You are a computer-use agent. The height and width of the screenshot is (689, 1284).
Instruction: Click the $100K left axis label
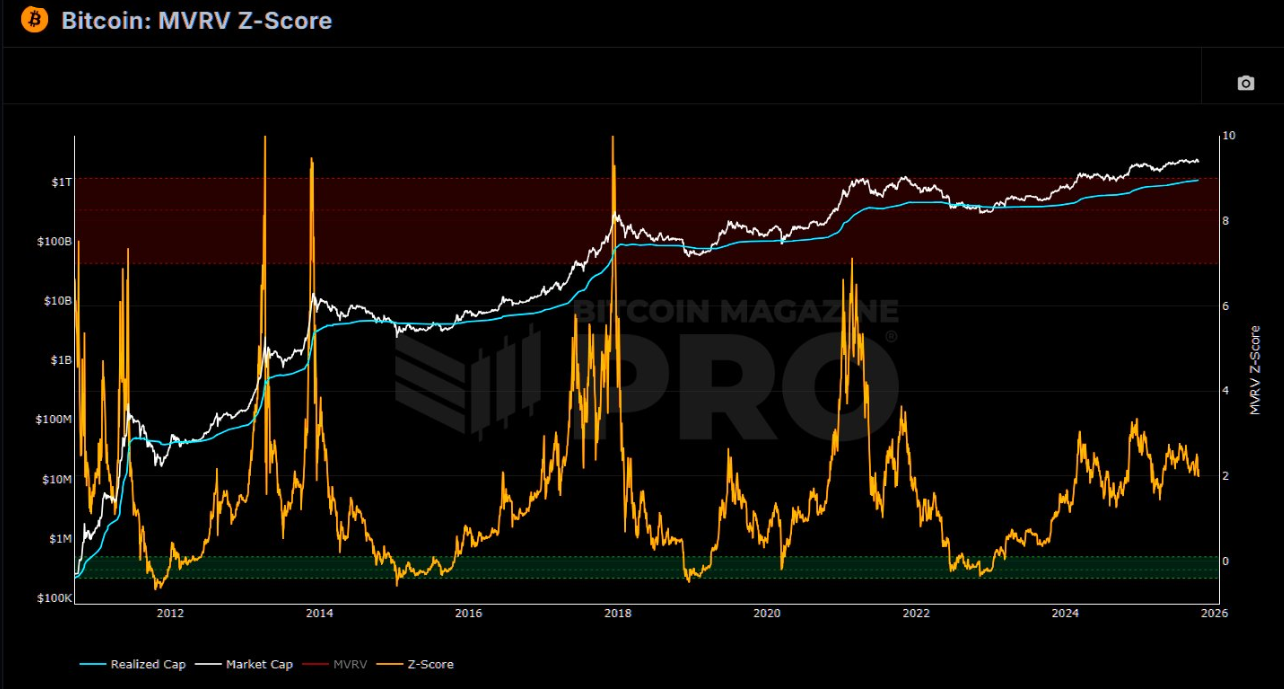pos(54,598)
